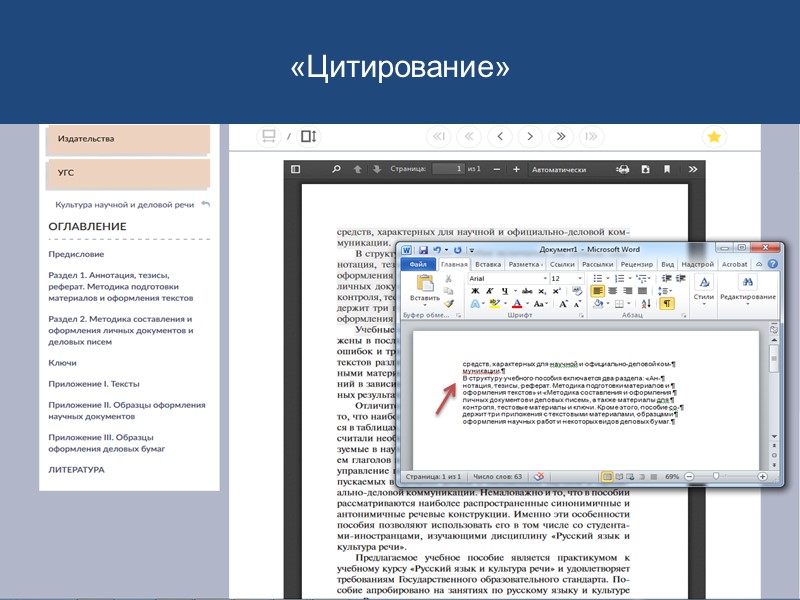800x600 pixels.
Task: Toggle bold (Ж) formatting
Action: (475, 291)
